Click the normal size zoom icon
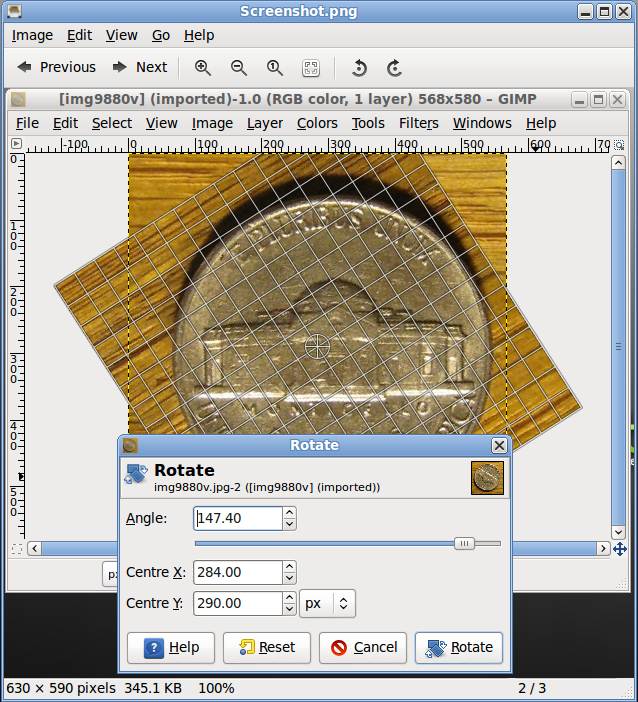The width and height of the screenshot is (638, 702). coord(275,68)
